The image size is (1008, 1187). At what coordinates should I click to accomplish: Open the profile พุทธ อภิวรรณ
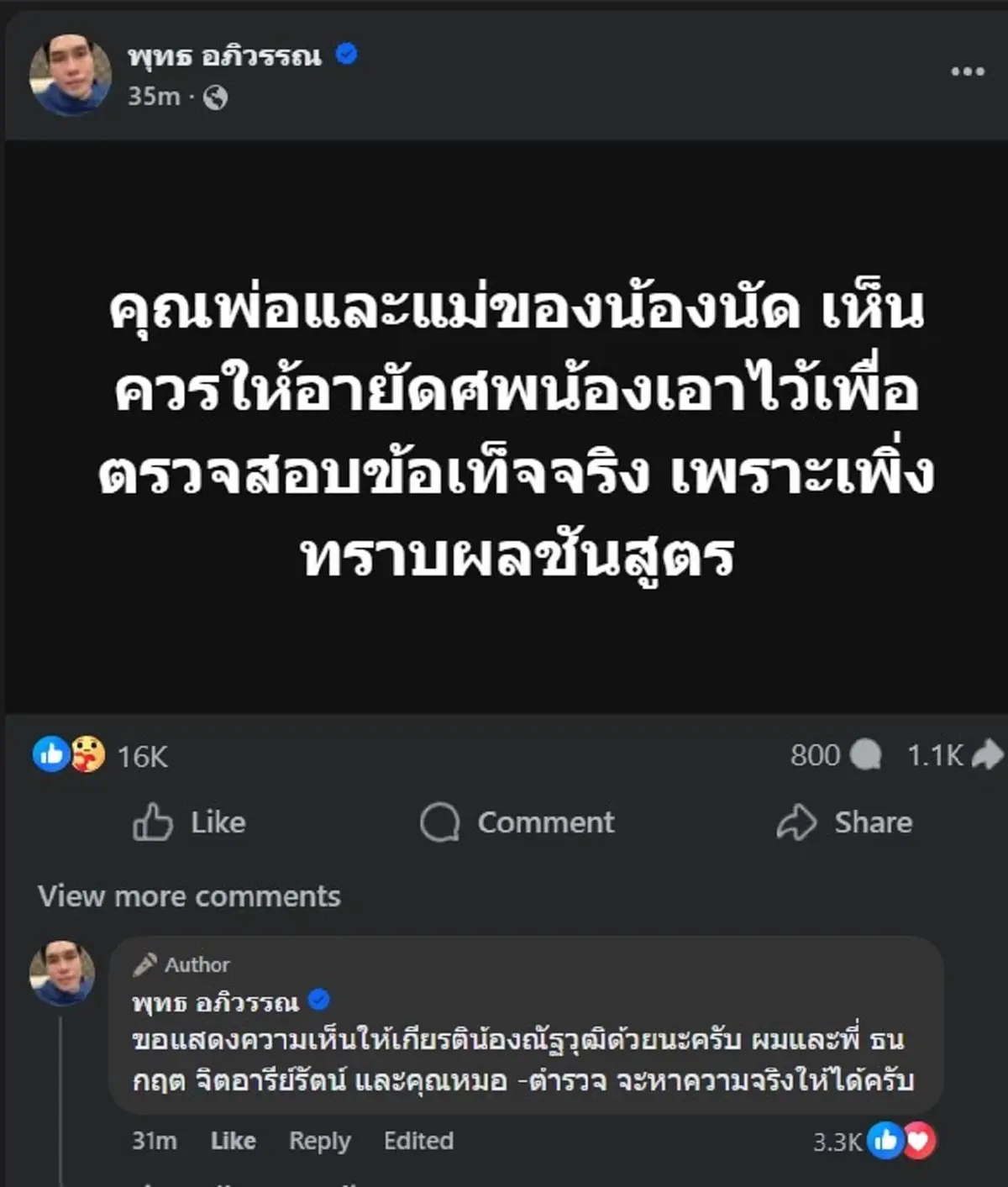223,57
